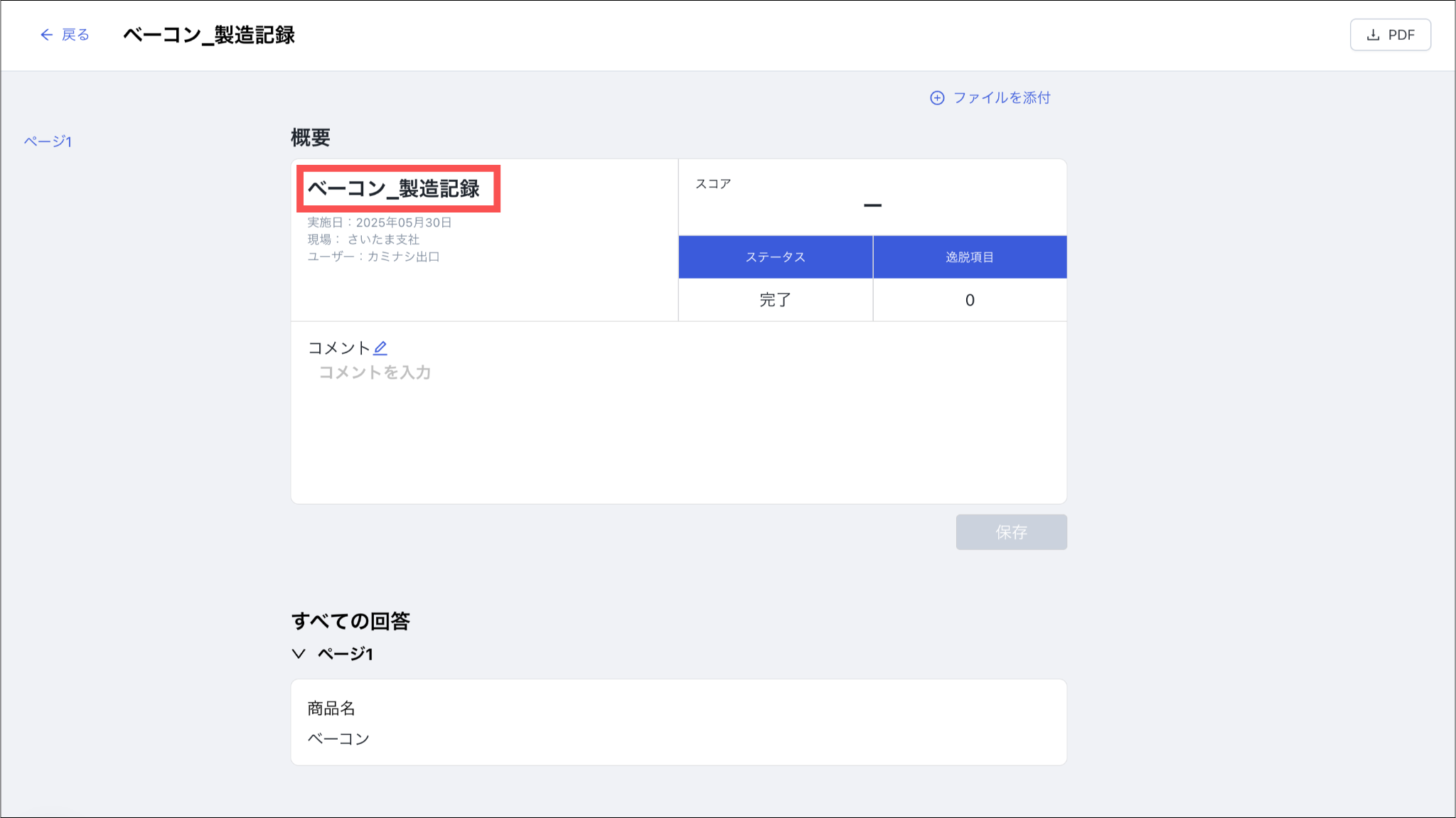Click the page header title ベーコン_製造記録
Screen dimensions: 1456x818
point(209,35)
